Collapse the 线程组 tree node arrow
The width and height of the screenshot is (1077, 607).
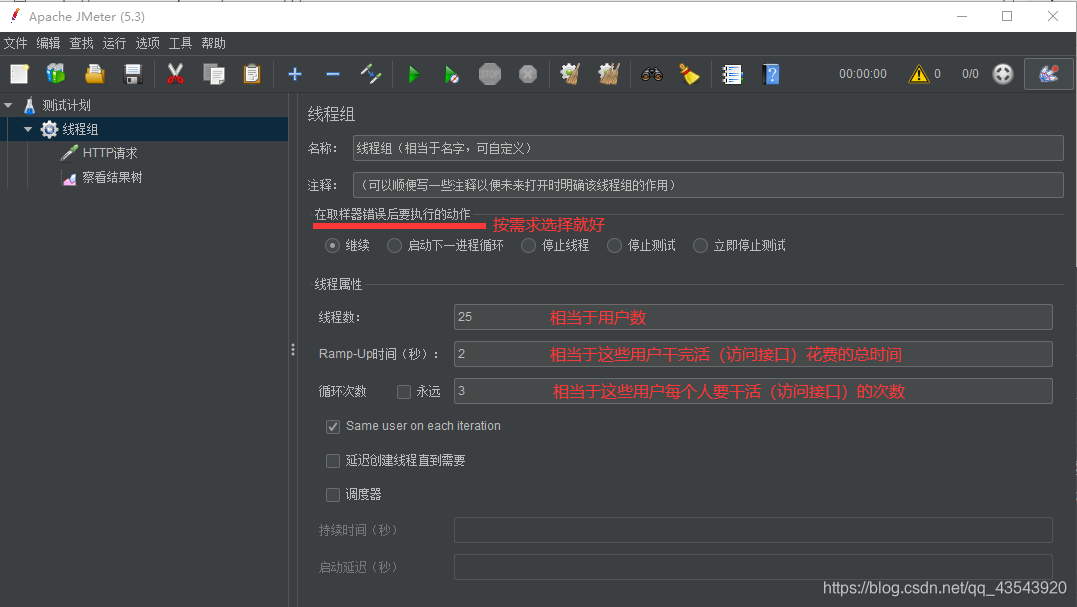pyautogui.click(x=28, y=129)
